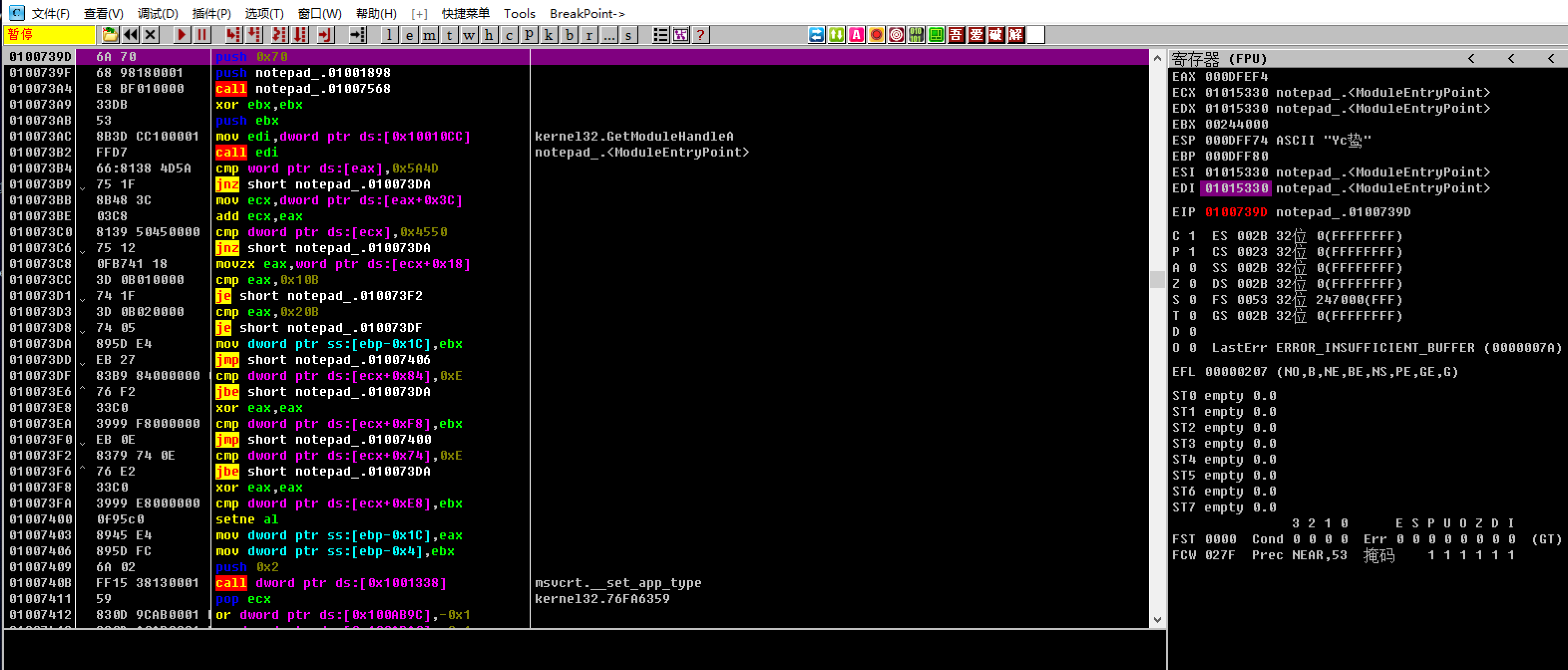The width and height of the screenshot is (1568, 670).
Task: Select the C flag value in registers
Action: (1192, 236)
